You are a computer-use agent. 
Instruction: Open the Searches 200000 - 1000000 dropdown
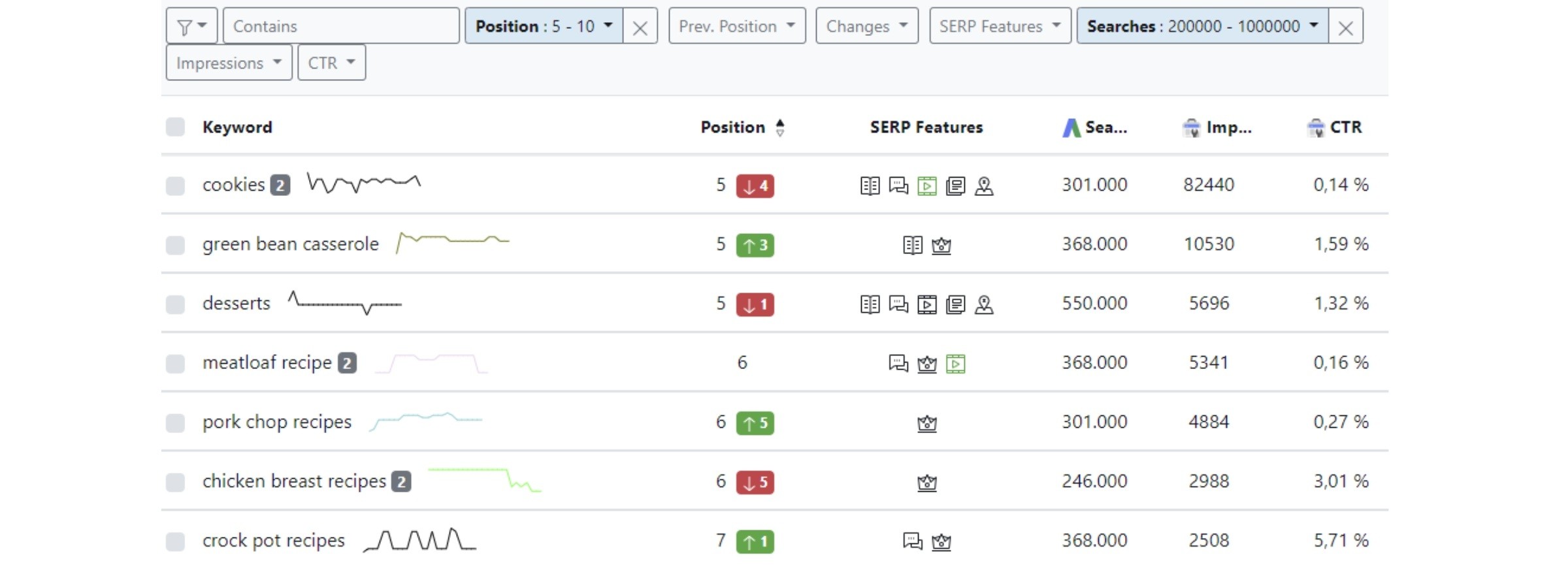coord(1202,26)
